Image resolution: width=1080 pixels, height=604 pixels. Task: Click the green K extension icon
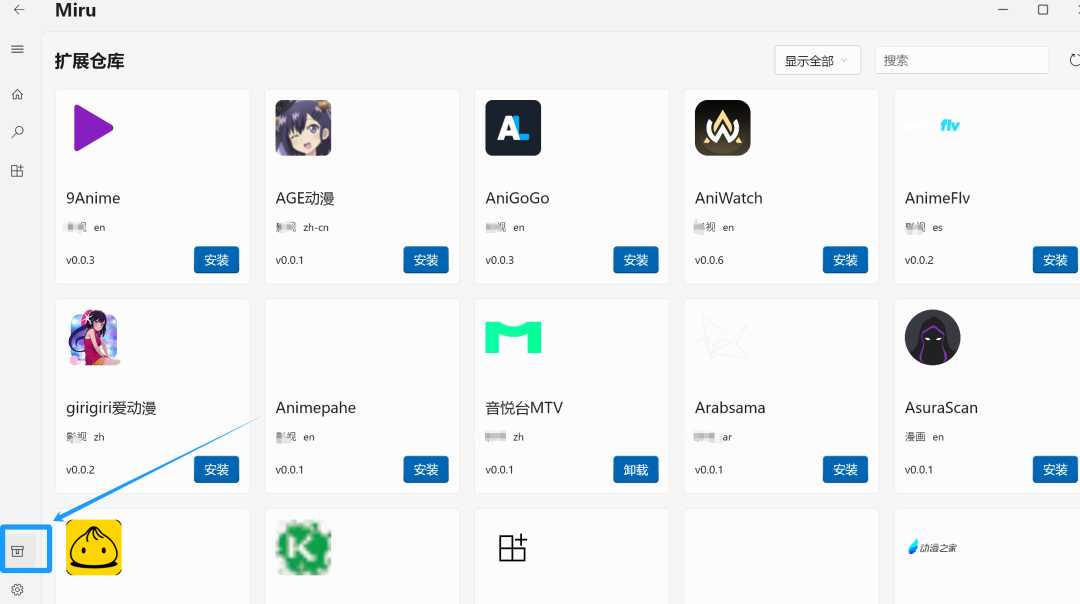[x=303, y=548]
